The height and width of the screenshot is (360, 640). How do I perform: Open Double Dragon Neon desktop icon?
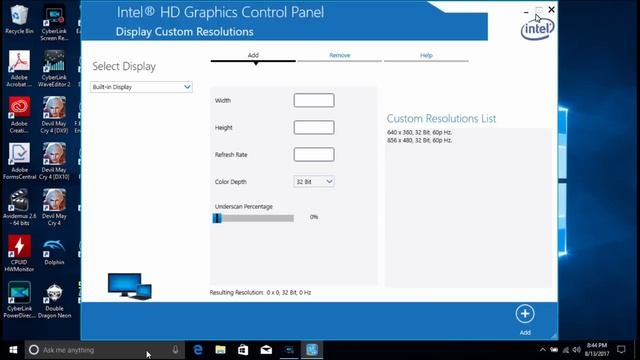pos(54,300)
